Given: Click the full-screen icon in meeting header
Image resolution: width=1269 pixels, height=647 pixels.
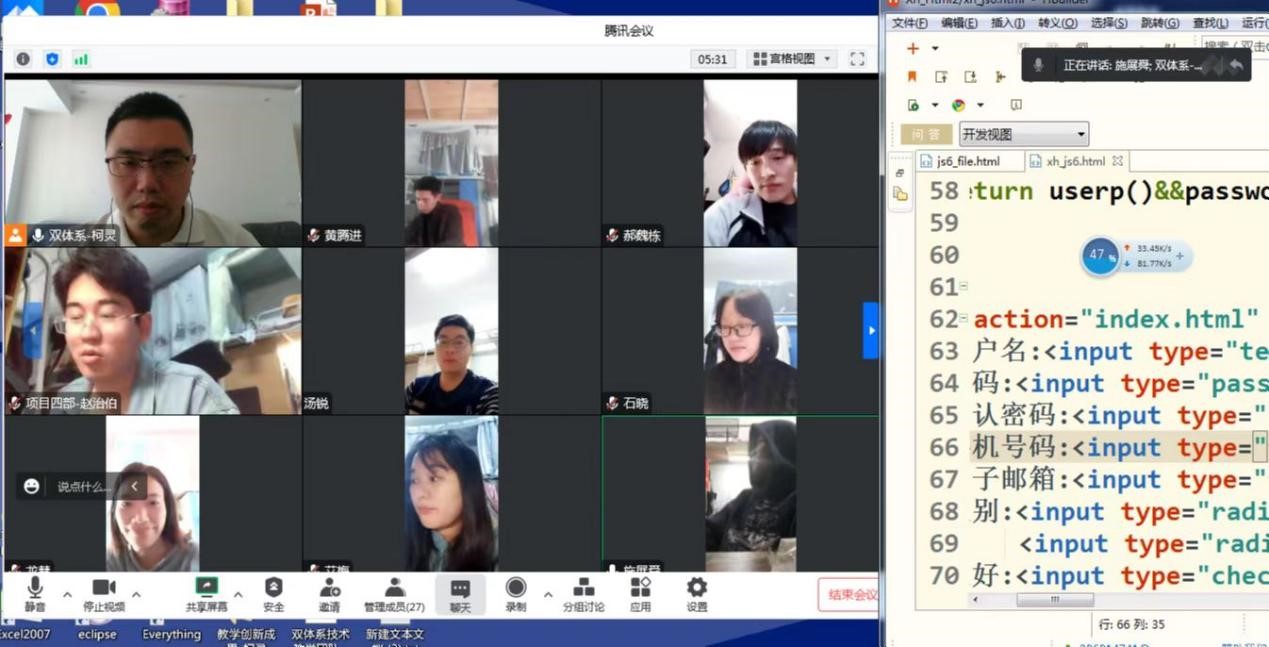Looking at the screenshot, I should [x=857, y=59].
